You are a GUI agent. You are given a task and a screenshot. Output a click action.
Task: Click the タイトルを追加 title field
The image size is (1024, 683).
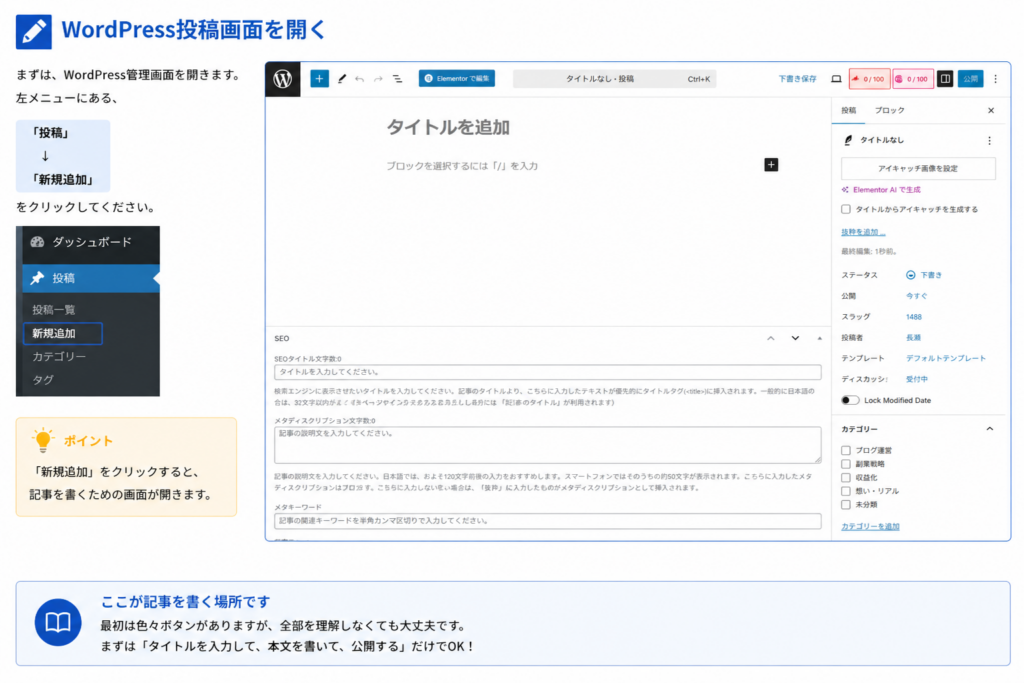448,127
